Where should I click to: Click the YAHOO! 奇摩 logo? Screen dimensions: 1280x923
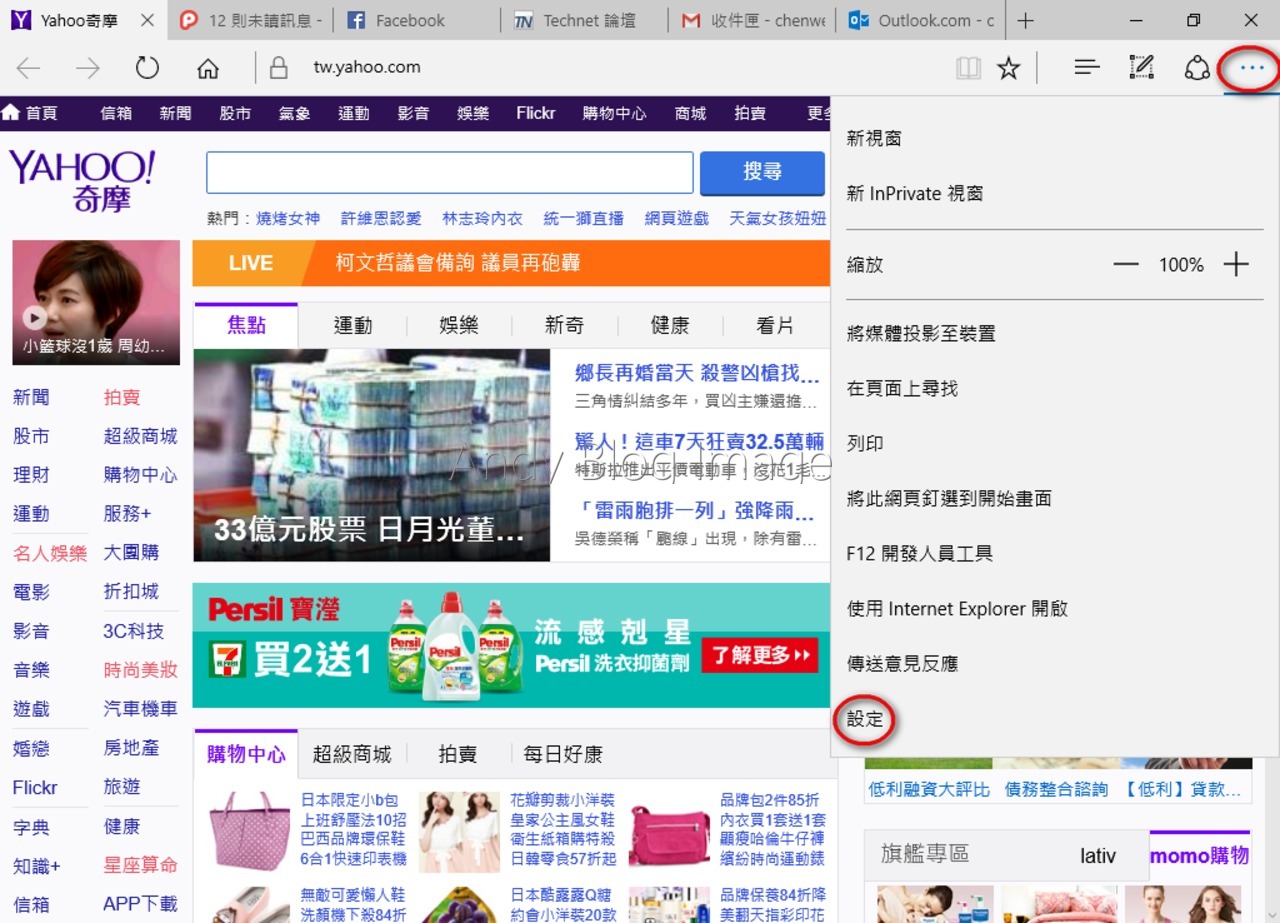click(x=82, y=181)
